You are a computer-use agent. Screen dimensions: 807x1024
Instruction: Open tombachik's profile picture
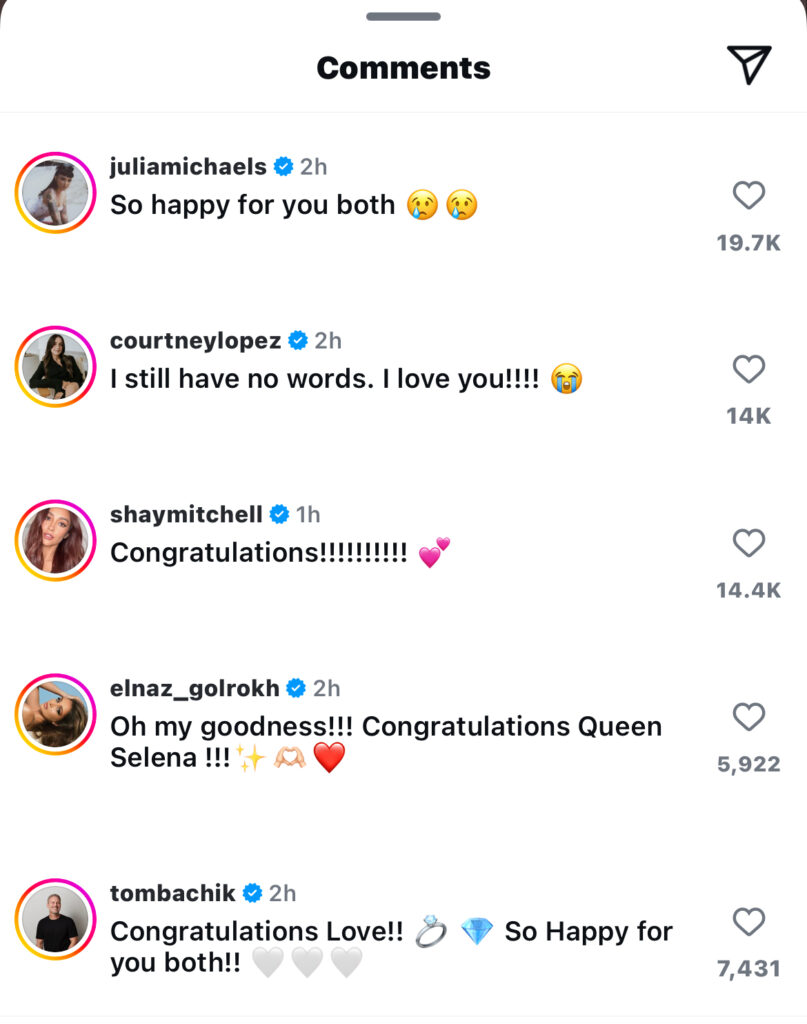tap(55, 919)
